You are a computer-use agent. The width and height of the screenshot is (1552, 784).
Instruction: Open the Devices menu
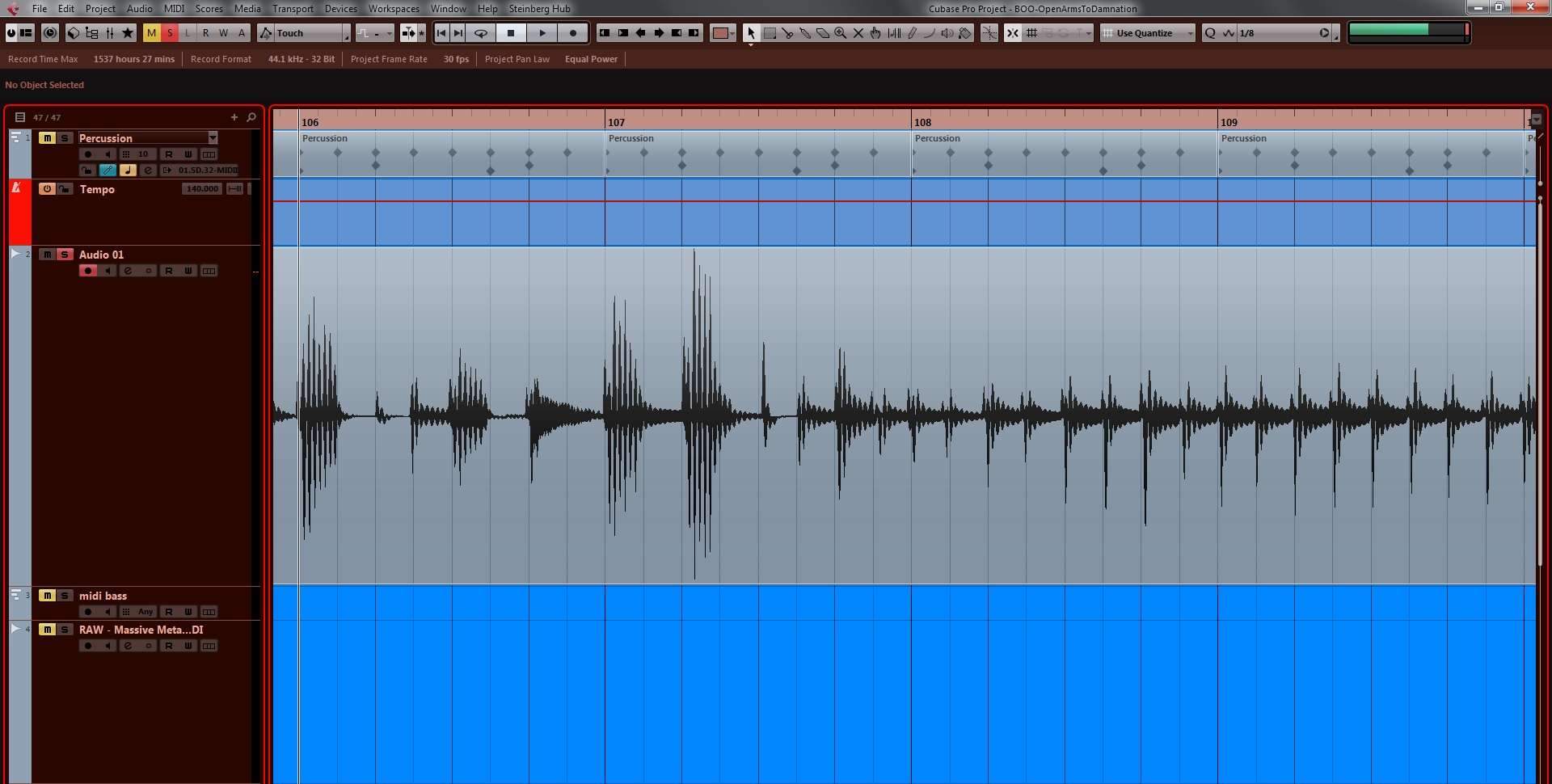[340, 9]
